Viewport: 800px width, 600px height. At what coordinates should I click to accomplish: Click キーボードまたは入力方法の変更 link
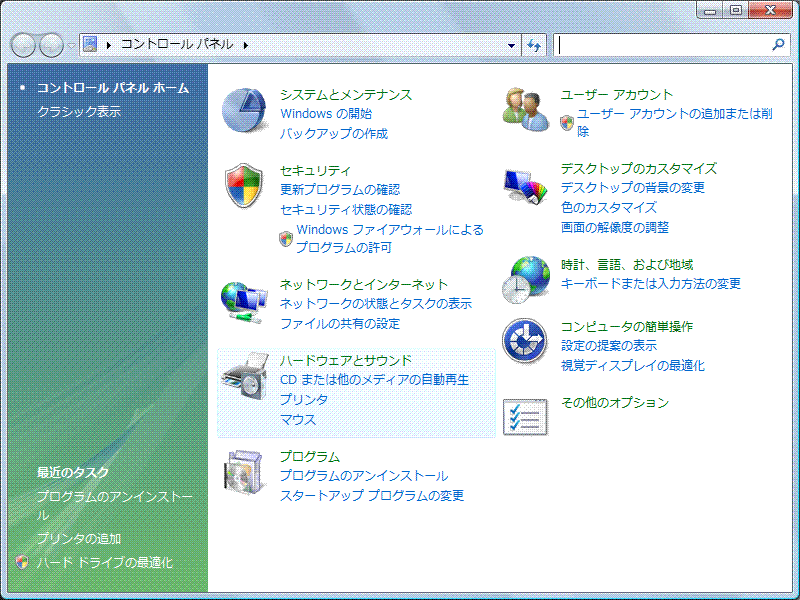(651, 283)
